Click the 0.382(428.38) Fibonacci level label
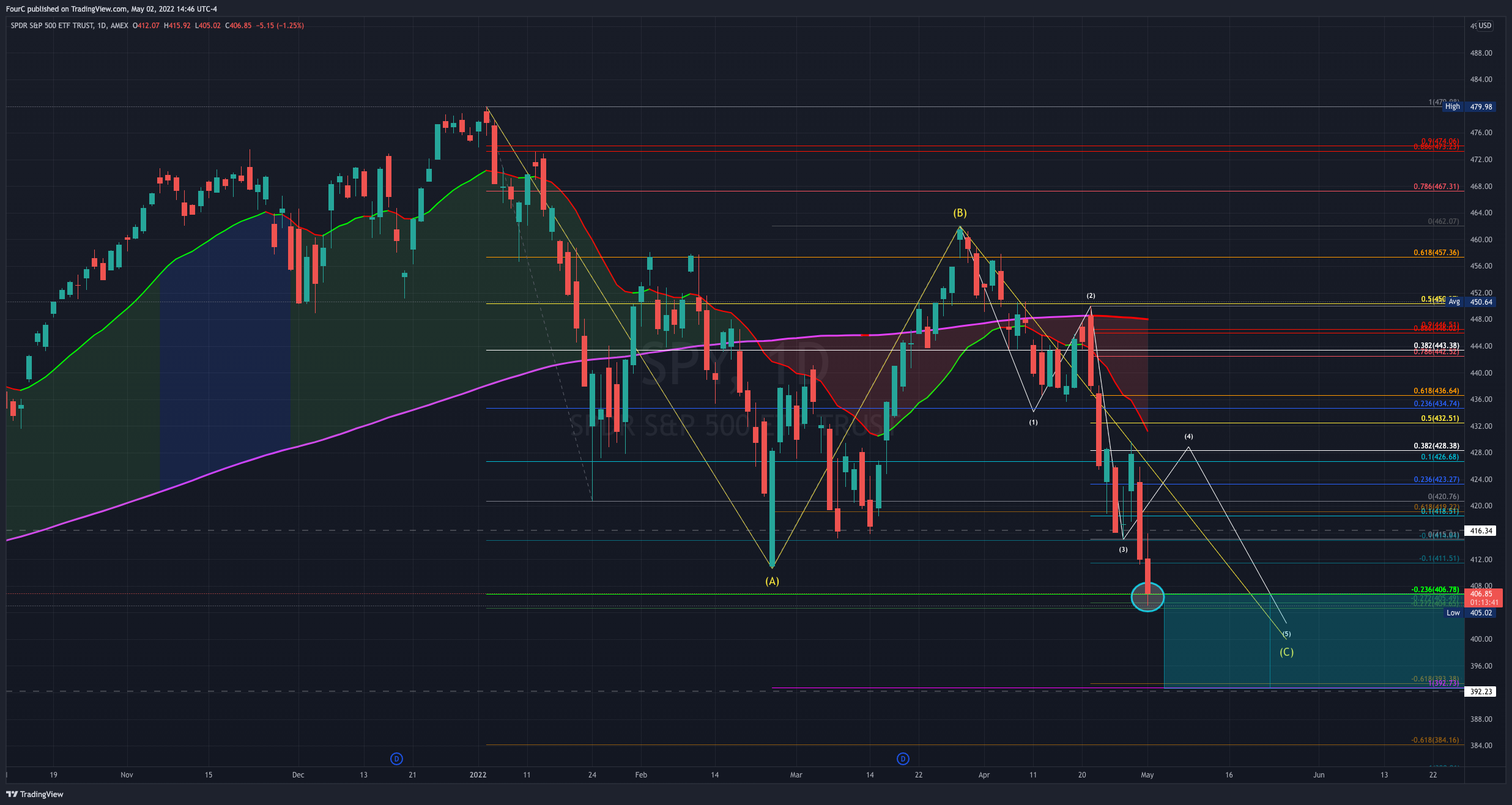 (x=1436, y=446)
